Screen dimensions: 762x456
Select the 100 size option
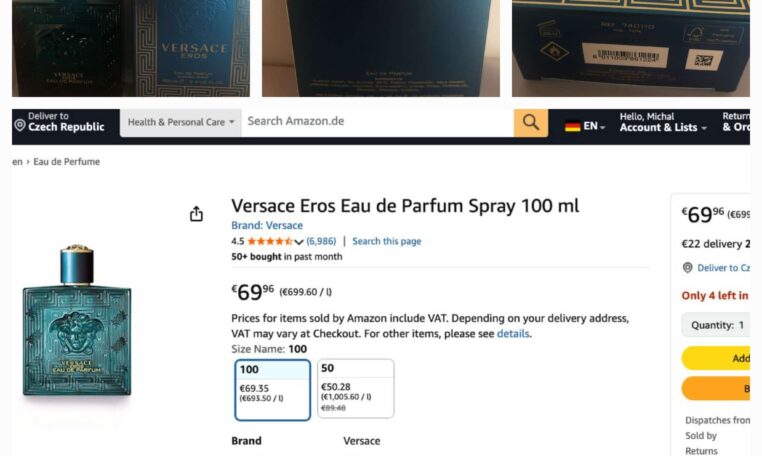(x=272, y=390)
